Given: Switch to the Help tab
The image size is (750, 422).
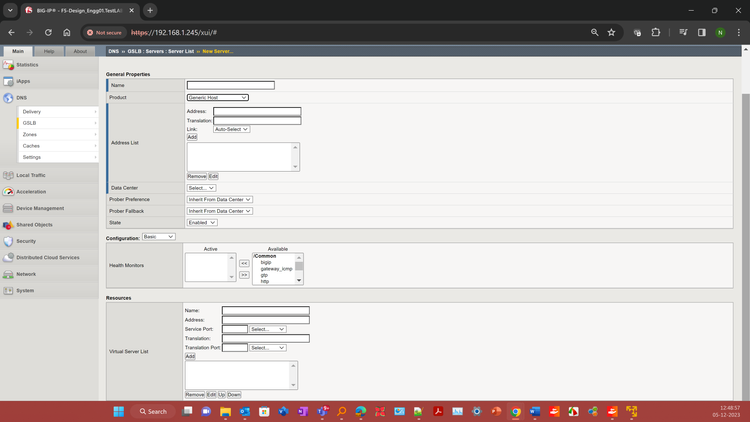Looking at the screenshot, I should click(x=49, y=51).
